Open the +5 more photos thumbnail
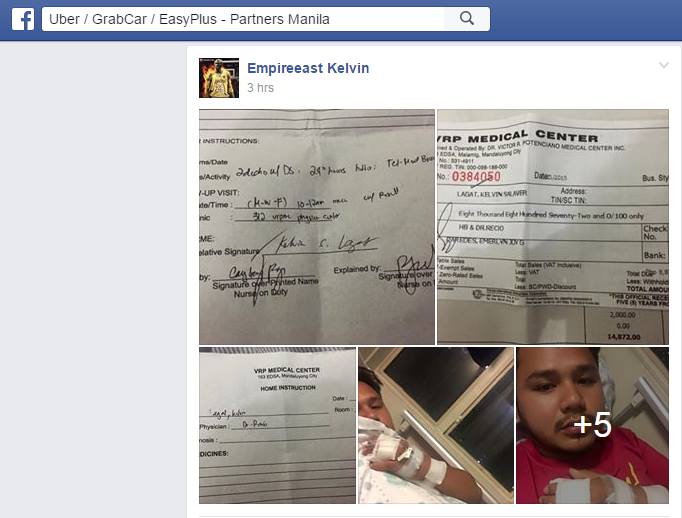The image size is (682, 518). [x=592, y=425]
